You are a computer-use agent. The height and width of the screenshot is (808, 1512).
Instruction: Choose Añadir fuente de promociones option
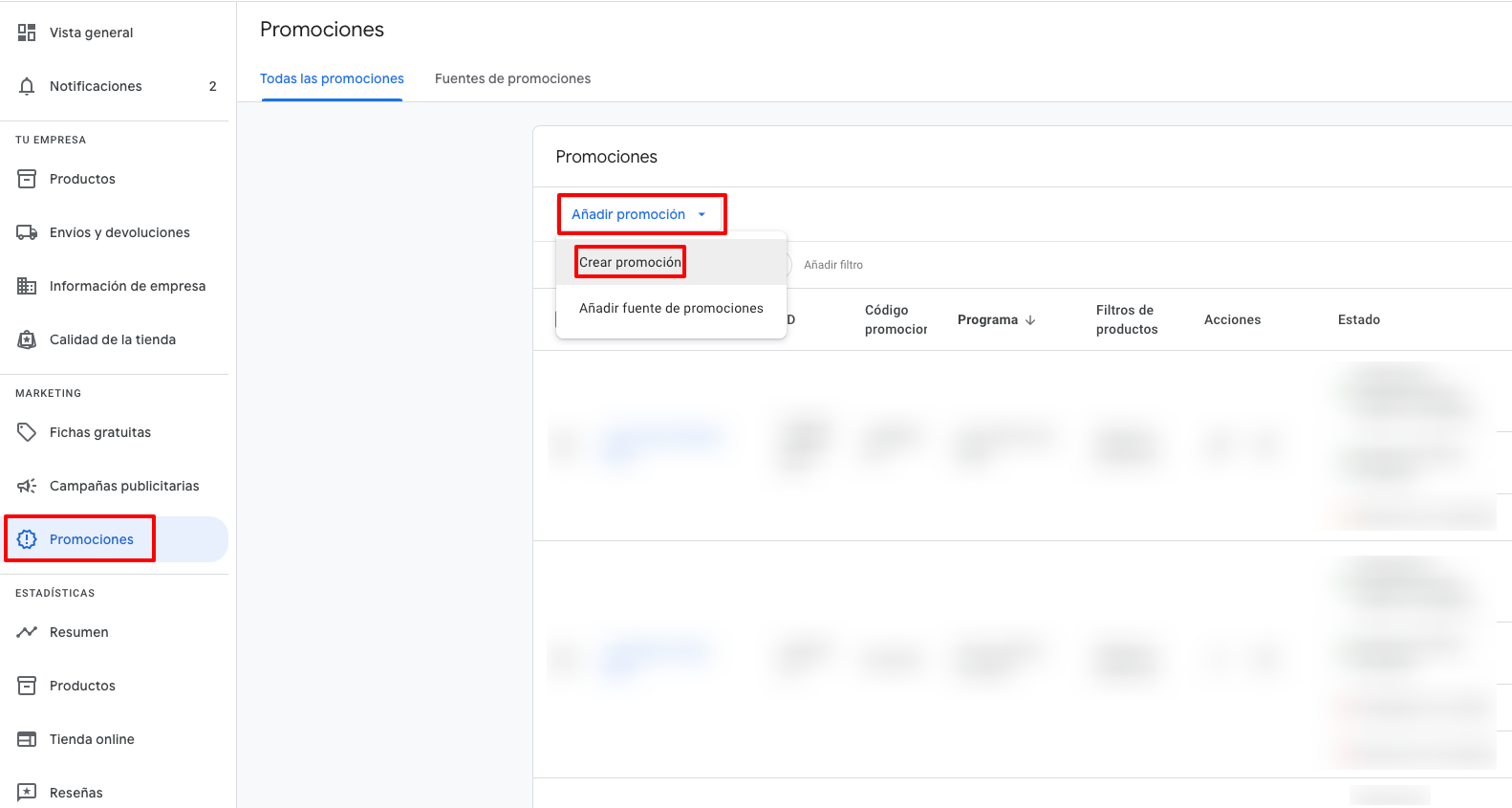tap(671, 308)
